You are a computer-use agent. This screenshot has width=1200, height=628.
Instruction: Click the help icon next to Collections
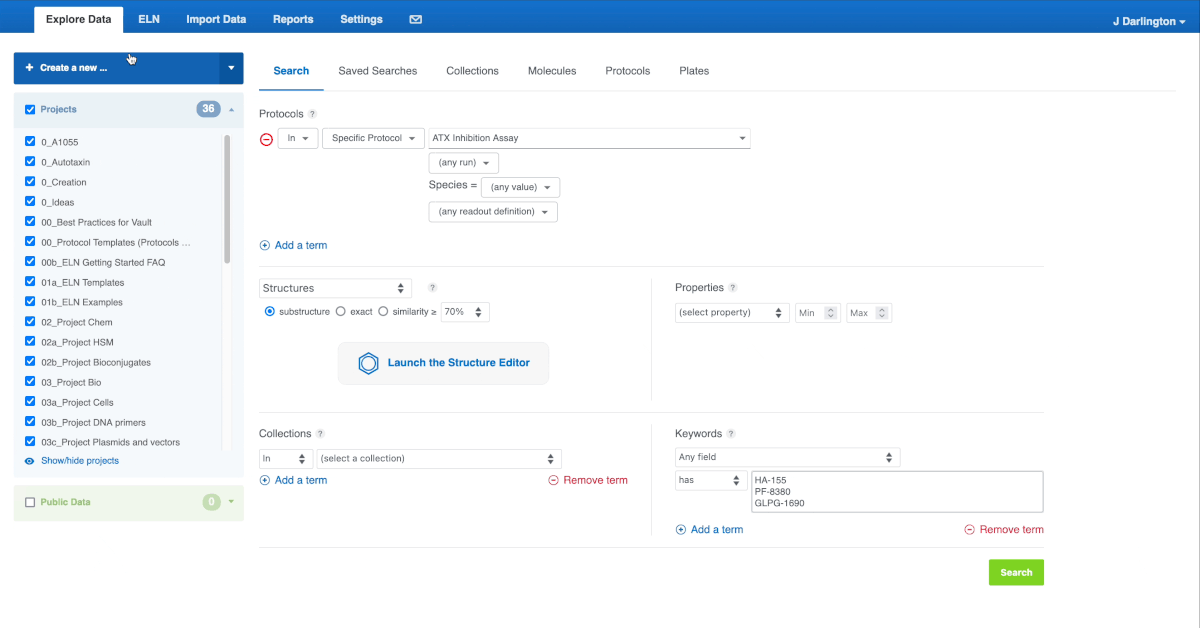322,434
